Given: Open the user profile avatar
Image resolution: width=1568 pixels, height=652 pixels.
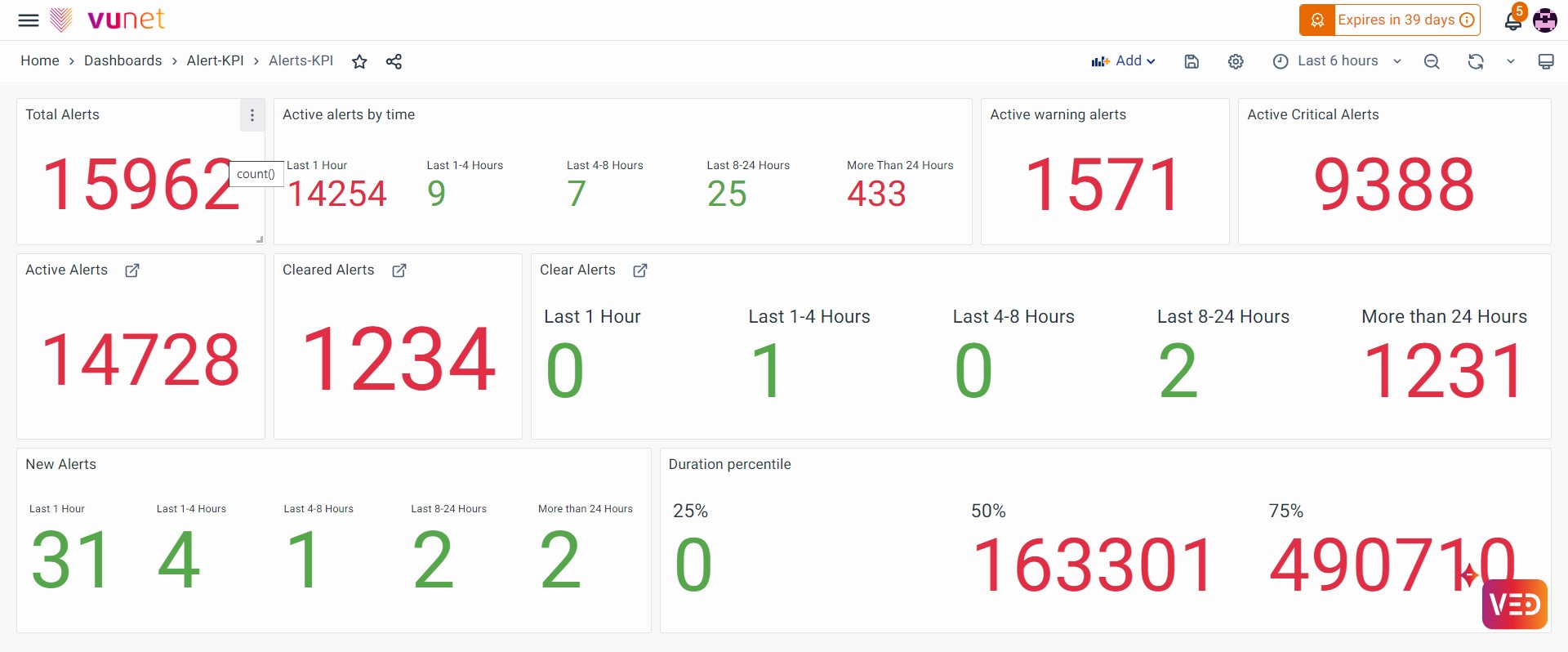Looking at the screenshot, I should pos(1545,20).
